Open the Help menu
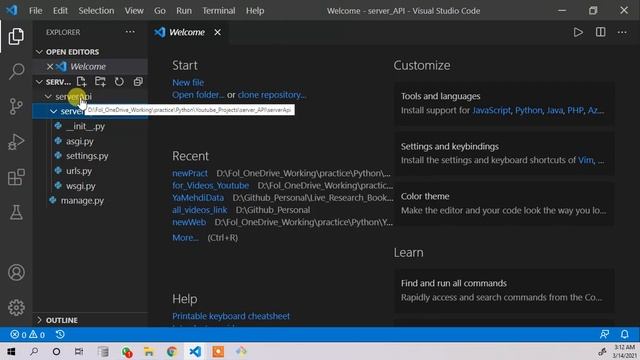This screenshot has width=640, height=360. [x=255, y=11]
